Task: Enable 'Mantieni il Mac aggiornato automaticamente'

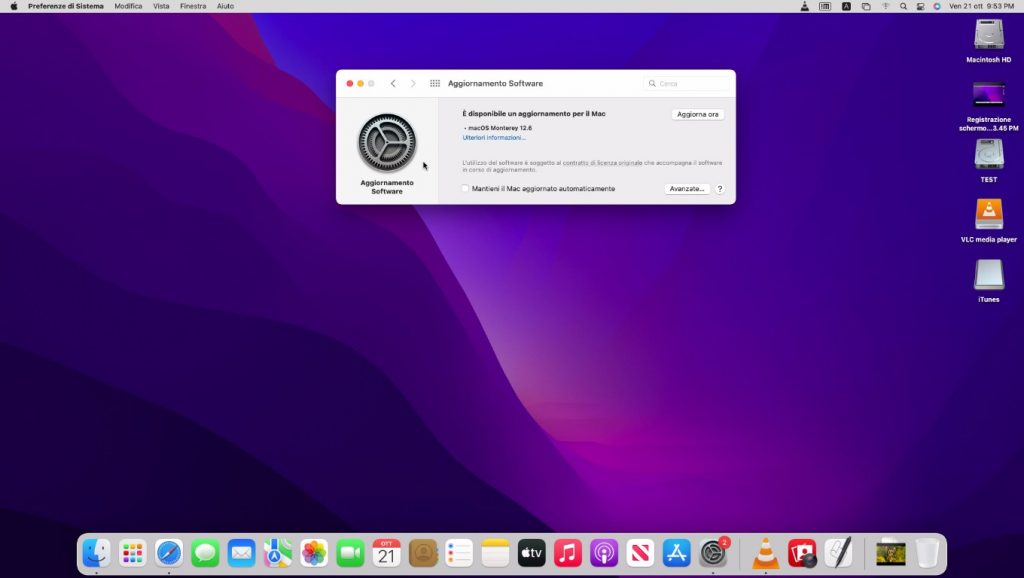Action: 465,189
